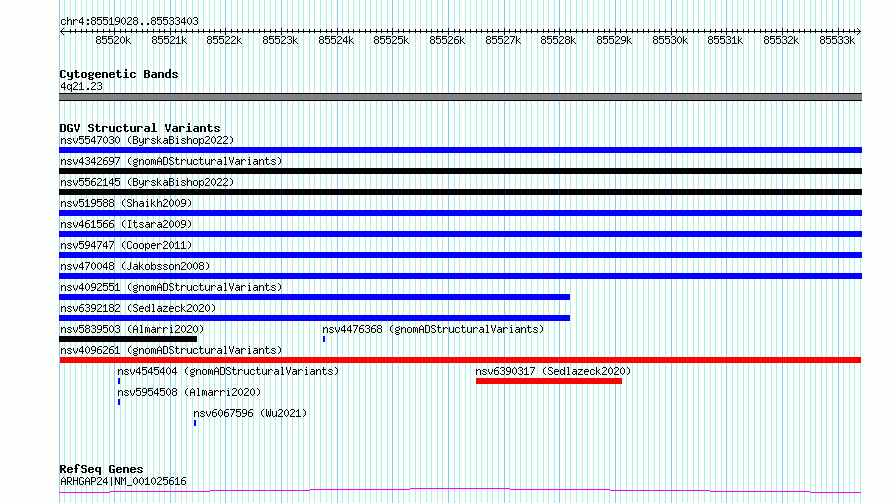The image size is (890, 503).
Task: Click nsv5839503 (Almarri2020) variant label
Action: pyautogui.click(x=132, y=329)
